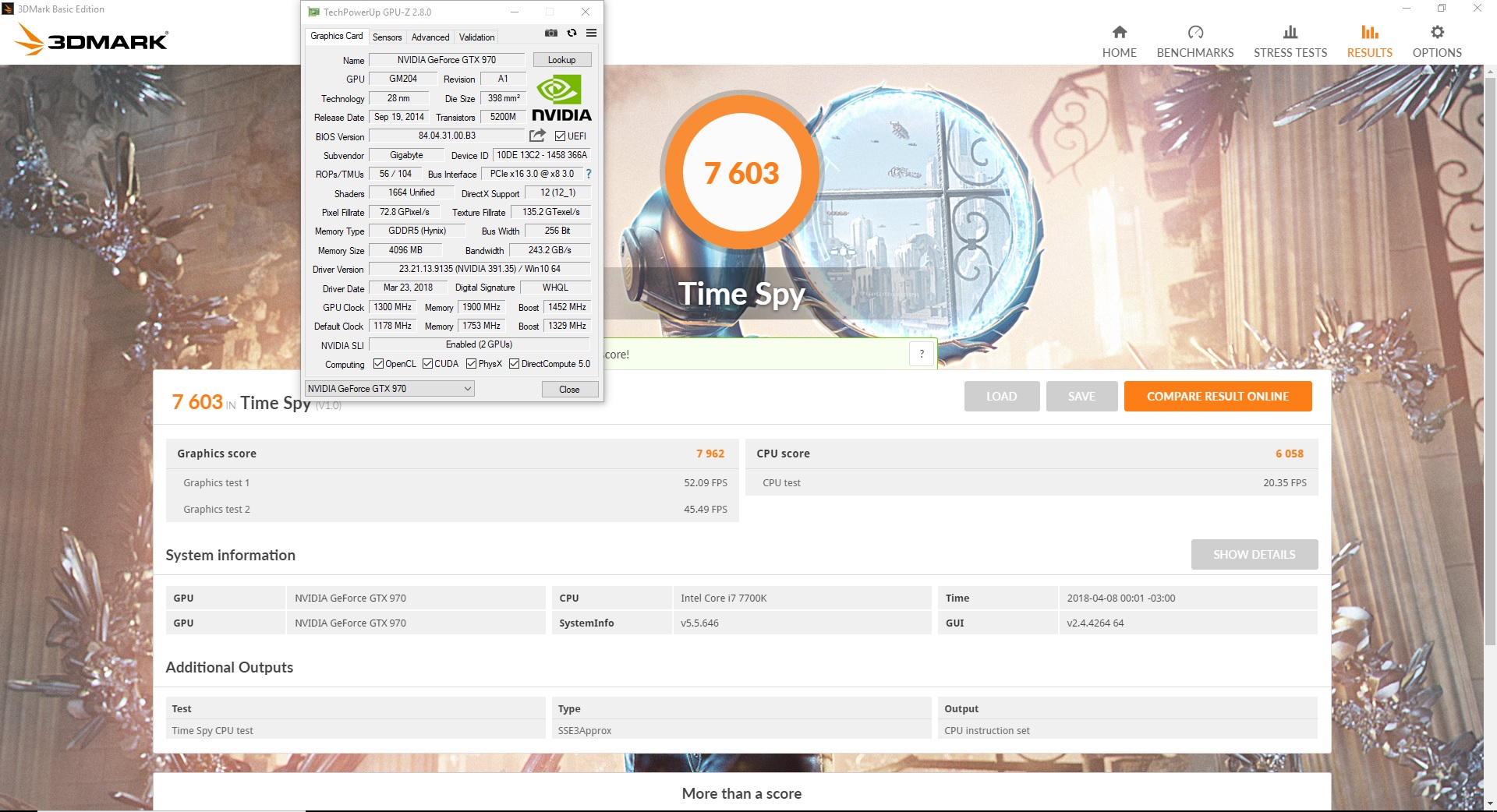The width and height of the screenshot is (1497, 812).
Task: Click the NVIDIA logo in GPU-Z
Action: coord(561,98)
